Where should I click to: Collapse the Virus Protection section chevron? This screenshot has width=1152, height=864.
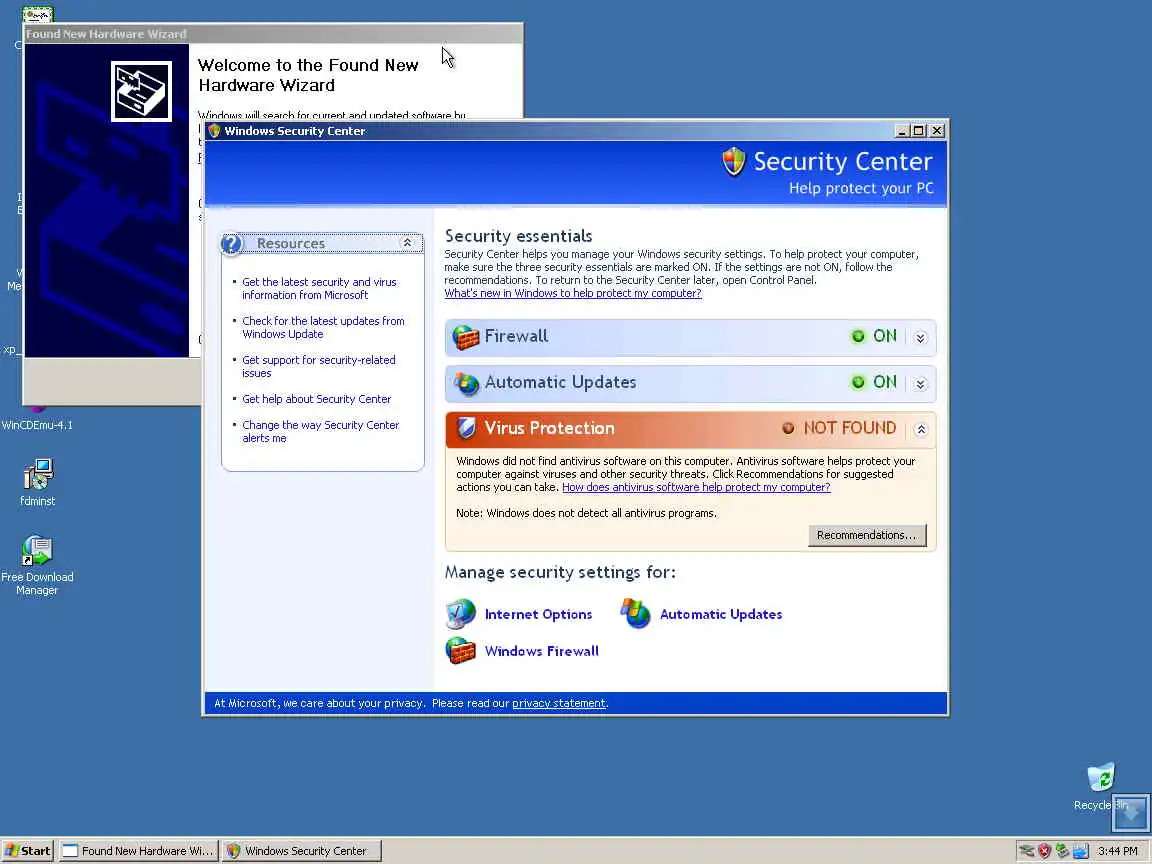click(x=921, y=430)
